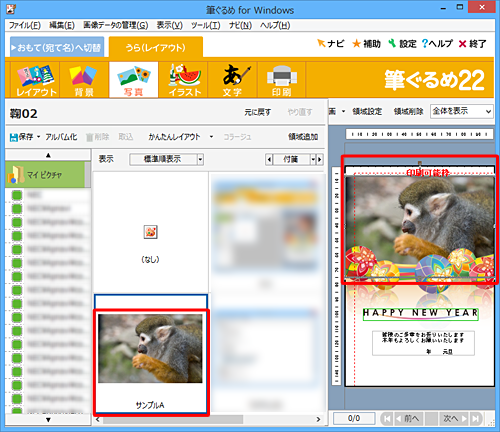Open the ヘルプ(H) menu
Screen dimensions: 500x432
[275, 25]
